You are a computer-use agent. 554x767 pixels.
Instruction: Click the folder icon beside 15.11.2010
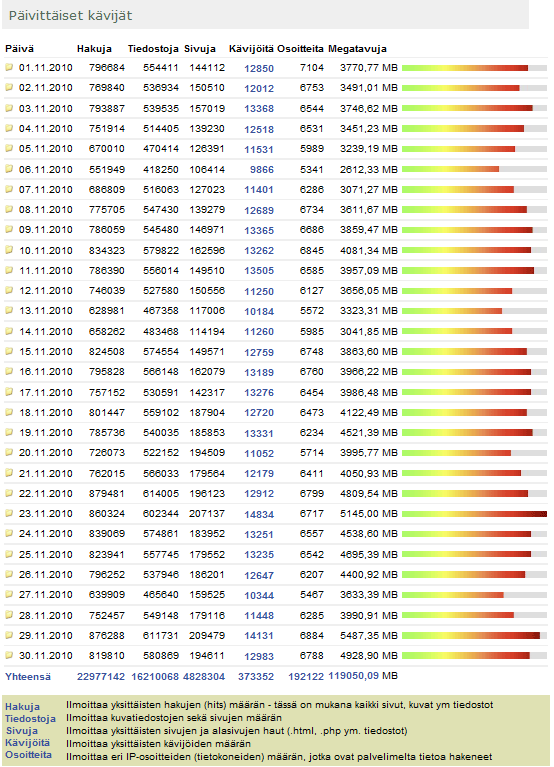pos(9,351)
